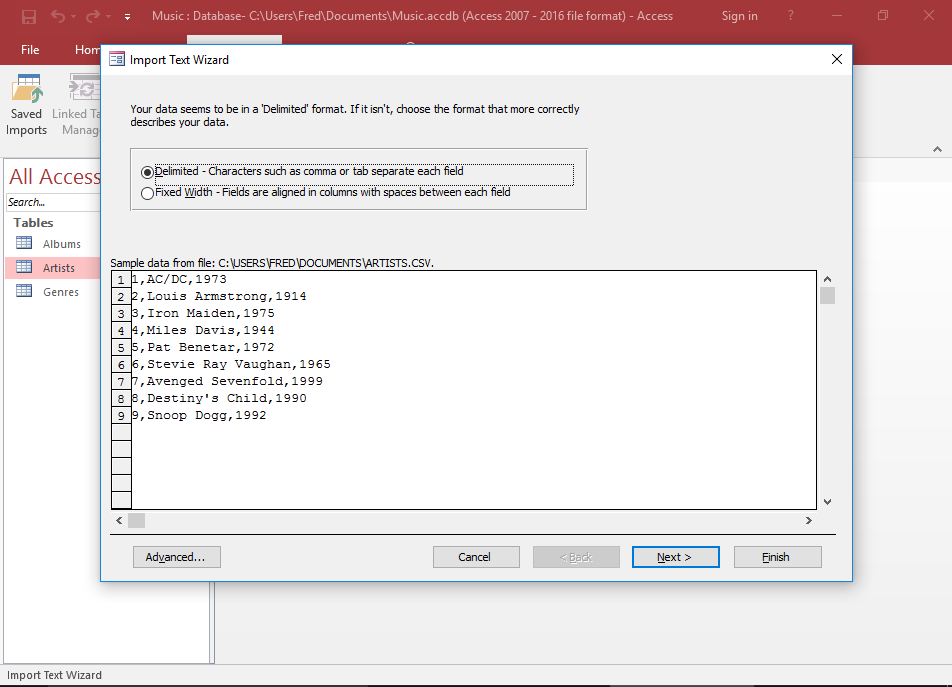
Task: Close the Import Text Wizard dialog
Action: click(837, 59)
